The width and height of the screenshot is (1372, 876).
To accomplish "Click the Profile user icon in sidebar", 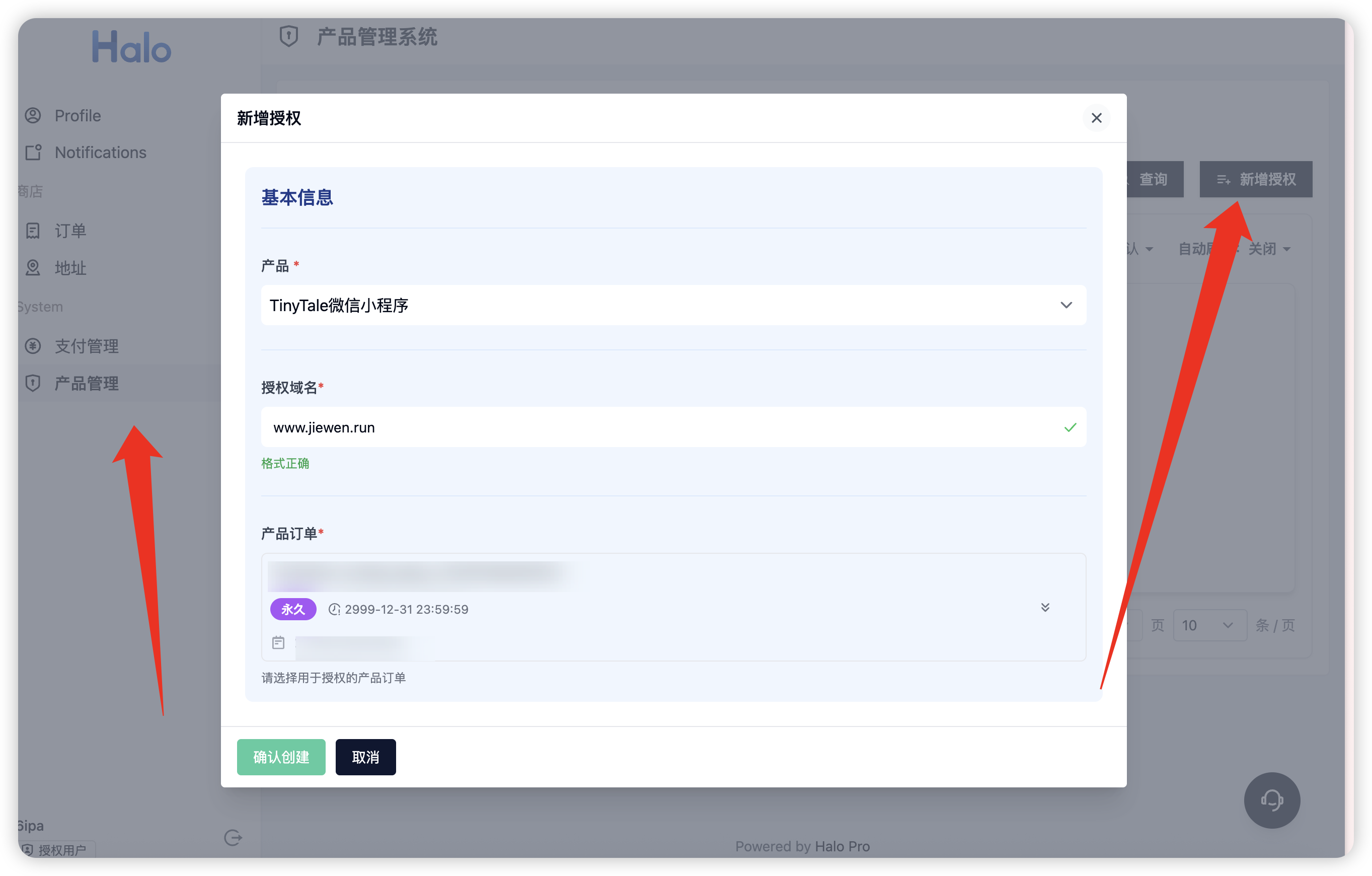I will (x=33, y=116).
